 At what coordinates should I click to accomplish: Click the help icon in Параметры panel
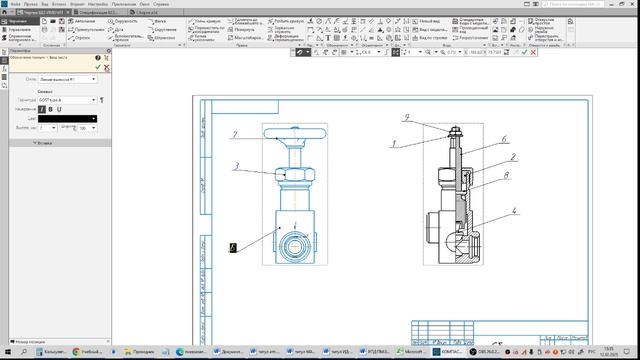point(98,58)
